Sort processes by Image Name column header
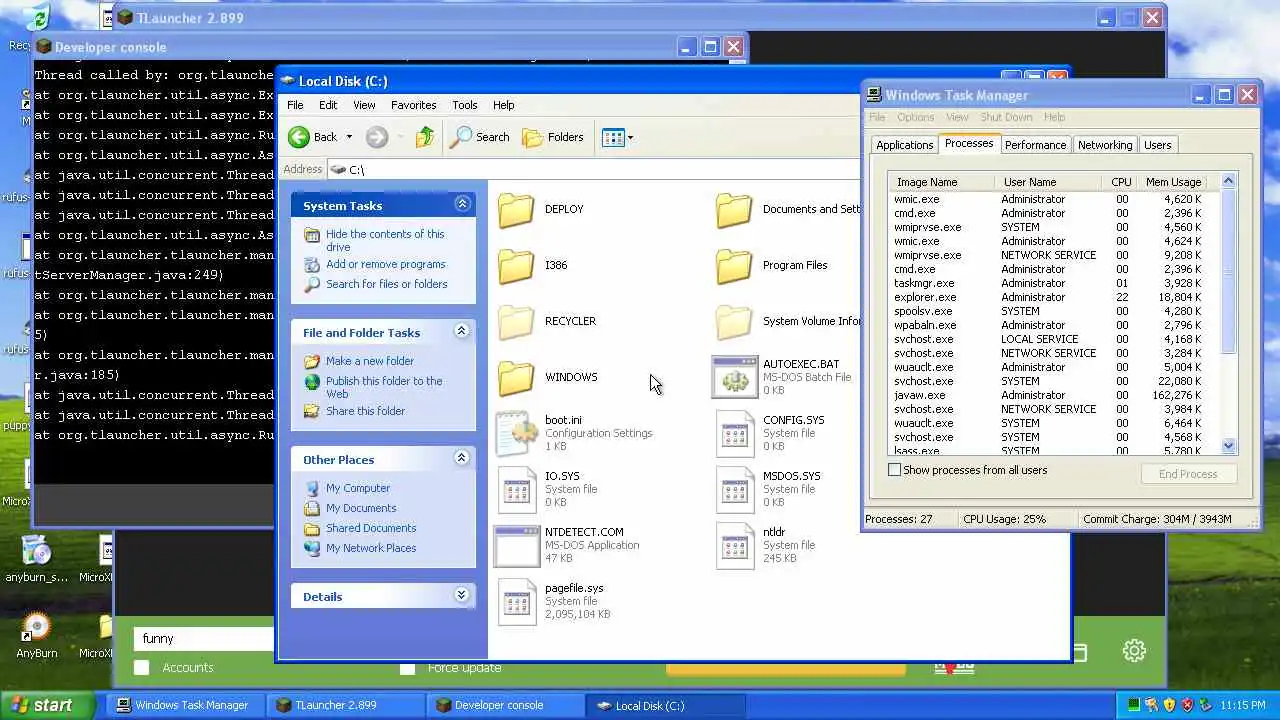This screenshot has width=1280, height=720. click(x=941, y=182)
